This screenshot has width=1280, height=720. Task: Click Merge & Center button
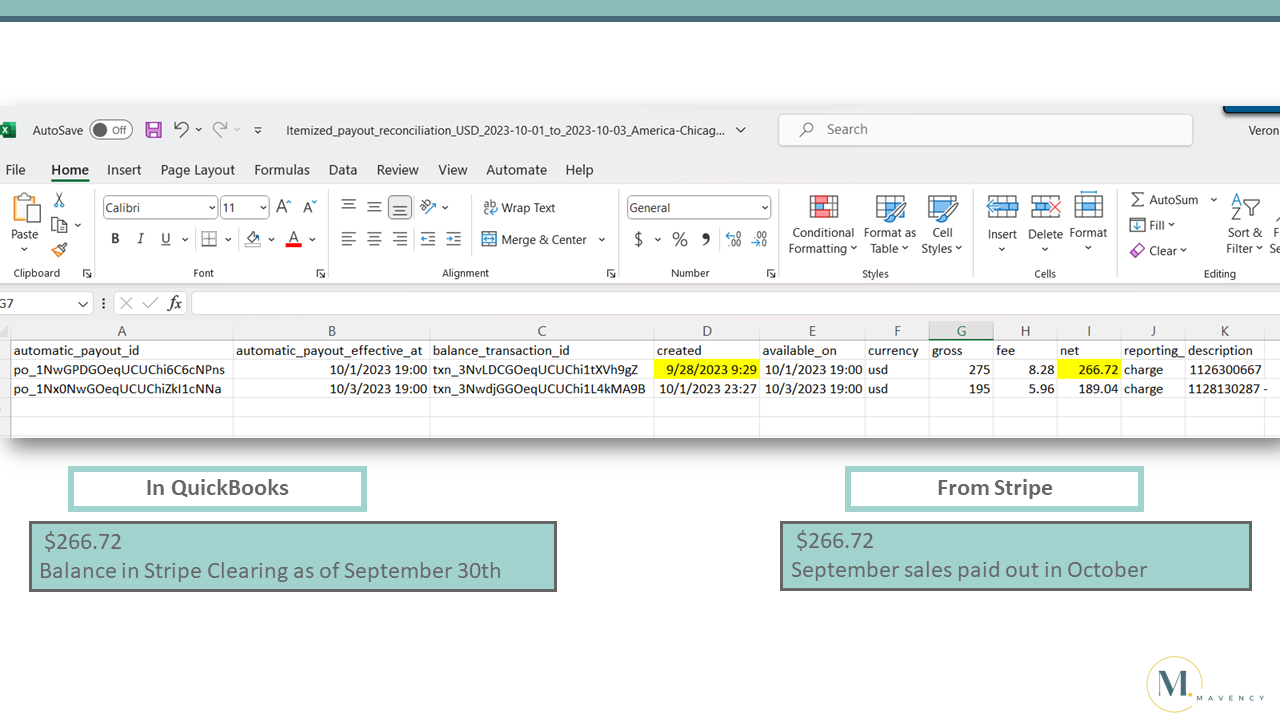[535, 240]
